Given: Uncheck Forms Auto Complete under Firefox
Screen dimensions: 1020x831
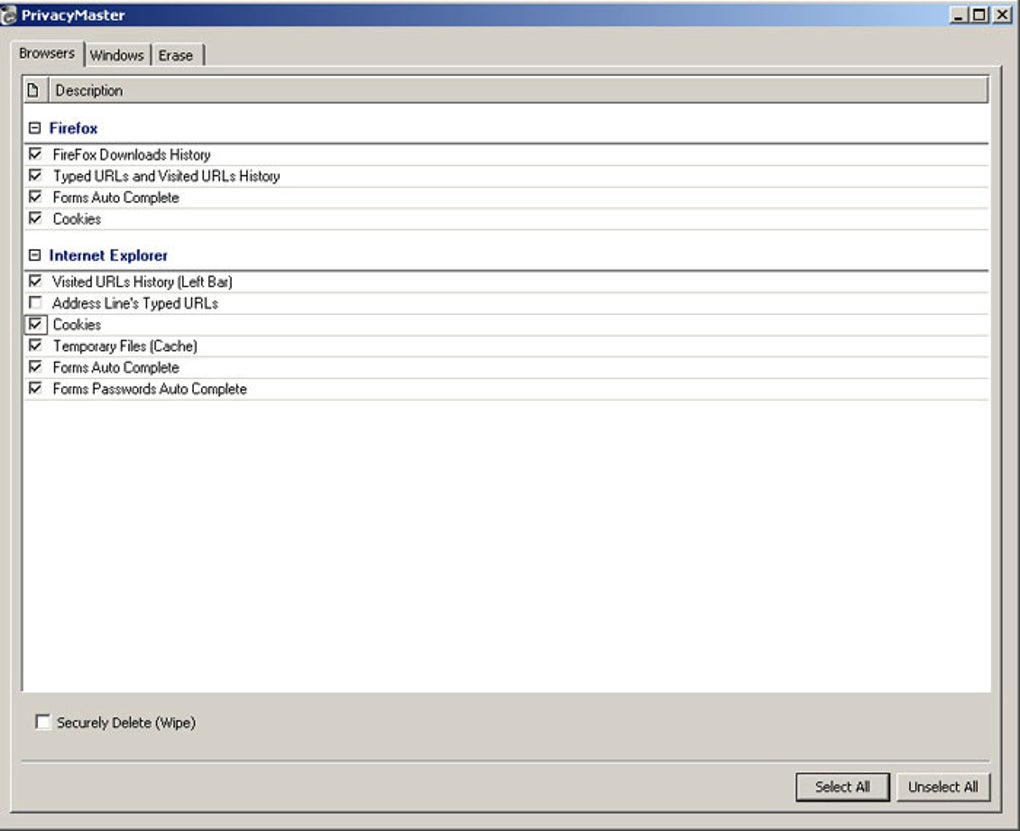Looking at the screenshot, I should pos(36,197).
